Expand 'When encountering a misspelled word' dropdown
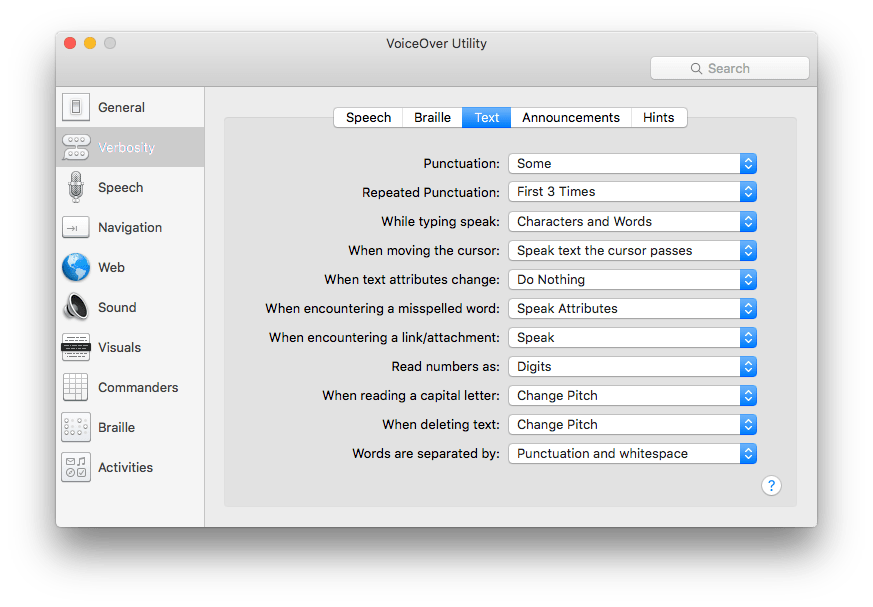Screen dimensions: 873x607 point(632,308)
